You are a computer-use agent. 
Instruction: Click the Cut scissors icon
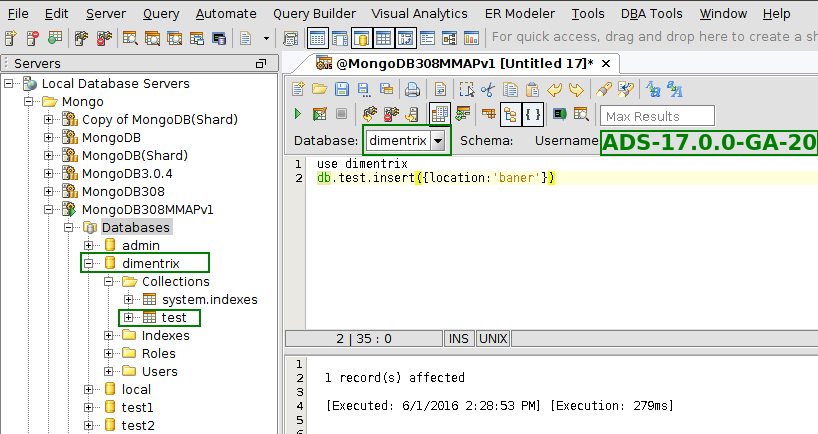pyautogui.click(x=488, y=90)
